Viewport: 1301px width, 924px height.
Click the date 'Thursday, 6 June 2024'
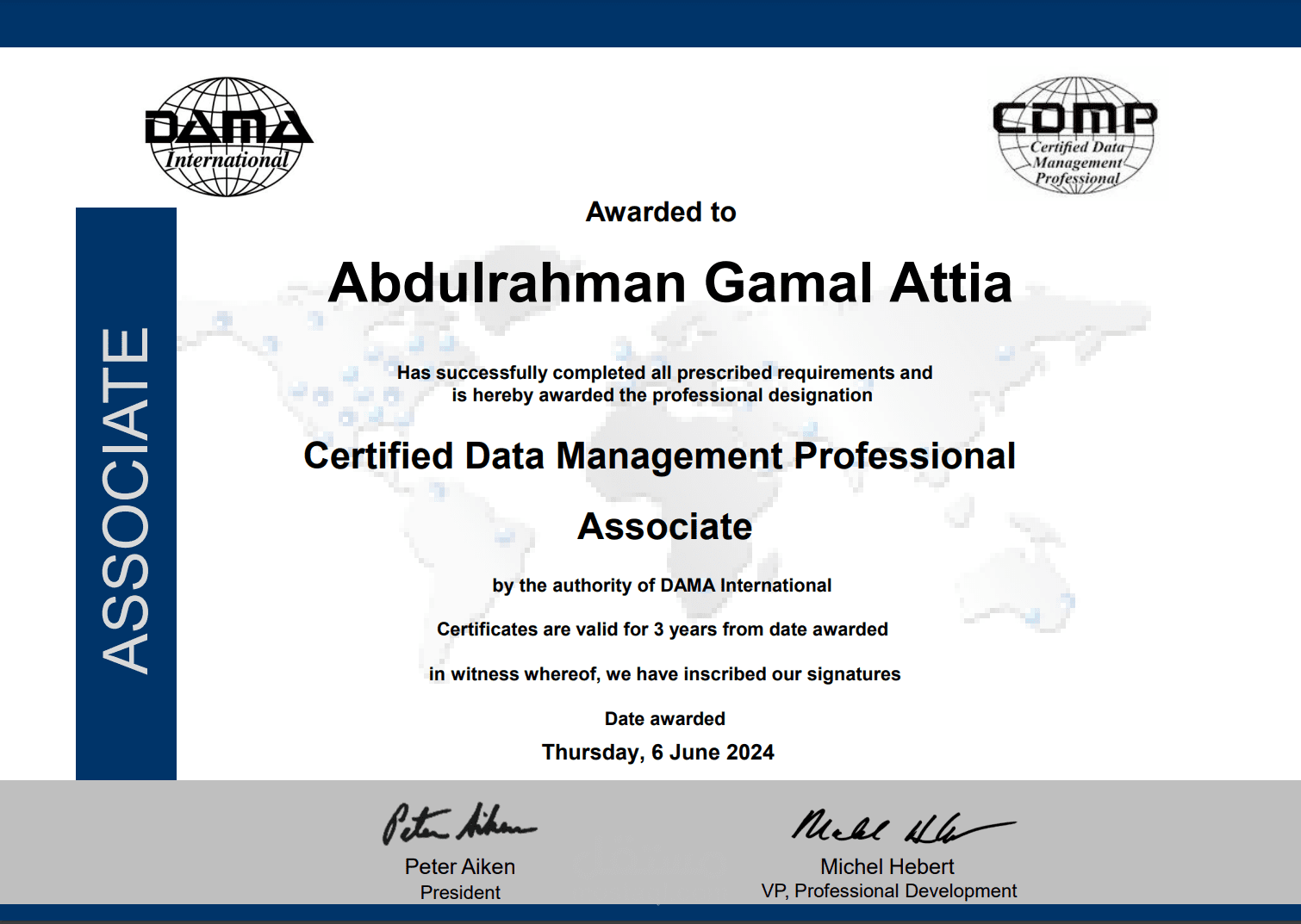(657, 753)
